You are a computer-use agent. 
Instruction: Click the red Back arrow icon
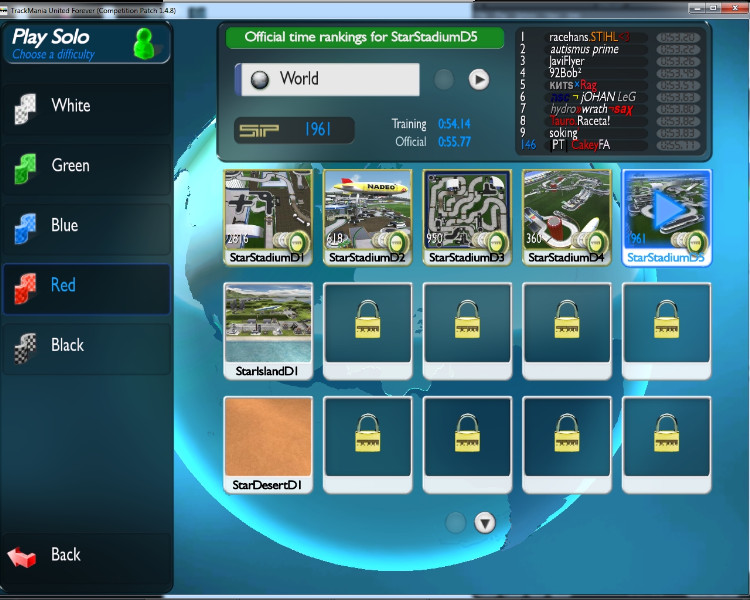click(x=22, y=556)
